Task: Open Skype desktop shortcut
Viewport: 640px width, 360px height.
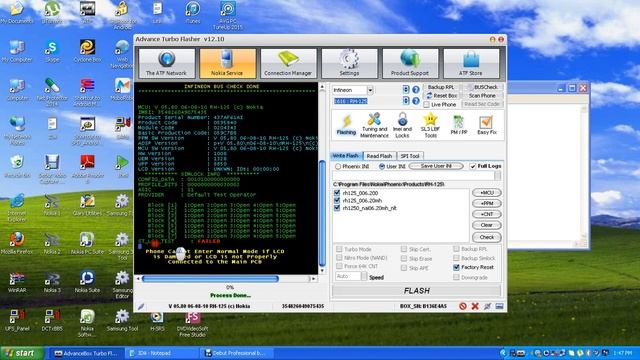Action: point(52,52)
